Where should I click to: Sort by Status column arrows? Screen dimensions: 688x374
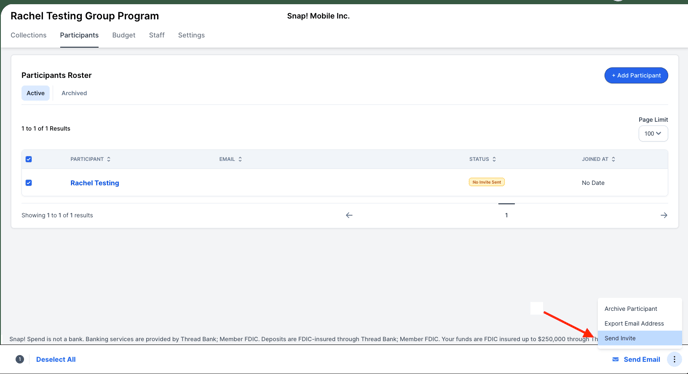coord(494,159)
